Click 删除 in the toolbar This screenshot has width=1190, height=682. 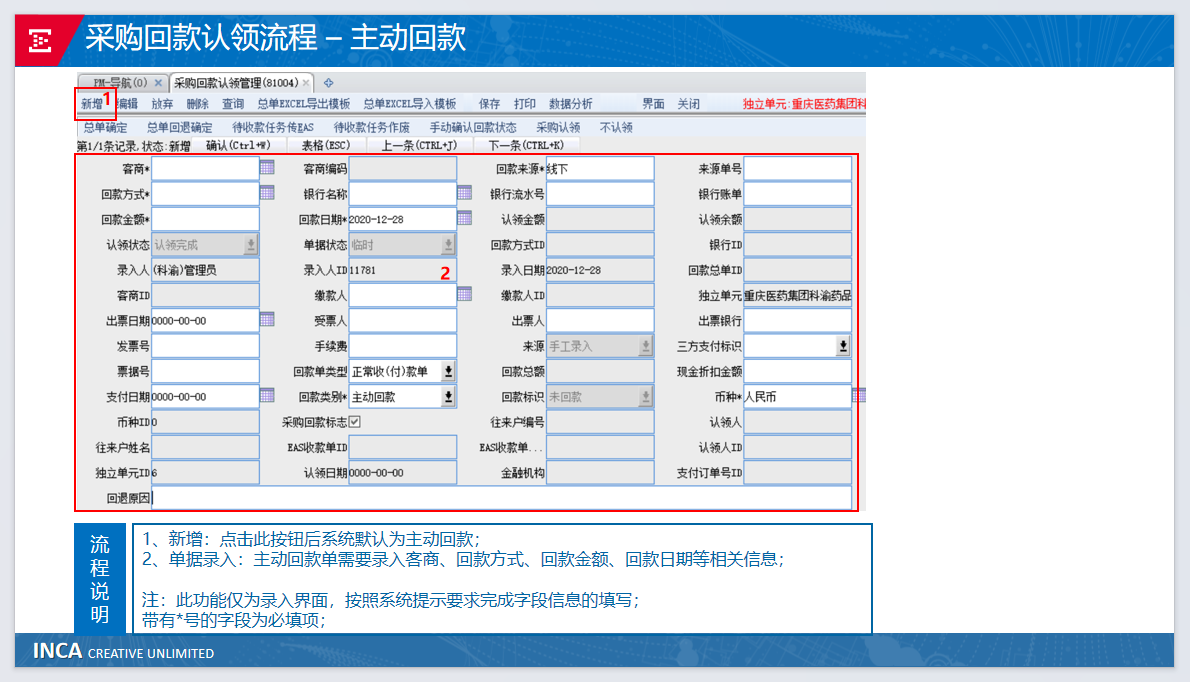point(197,104)
